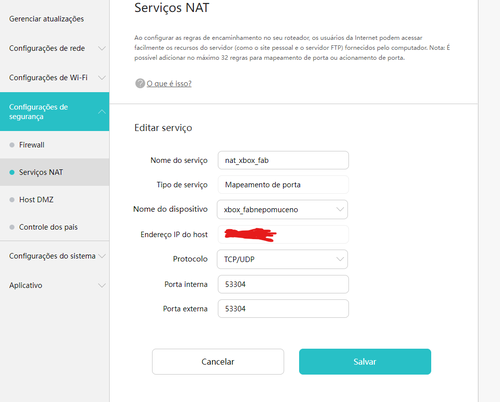Open Controle dos pais submenu item
Viewport: 500px width, 402px height.
tap(48, 227)
